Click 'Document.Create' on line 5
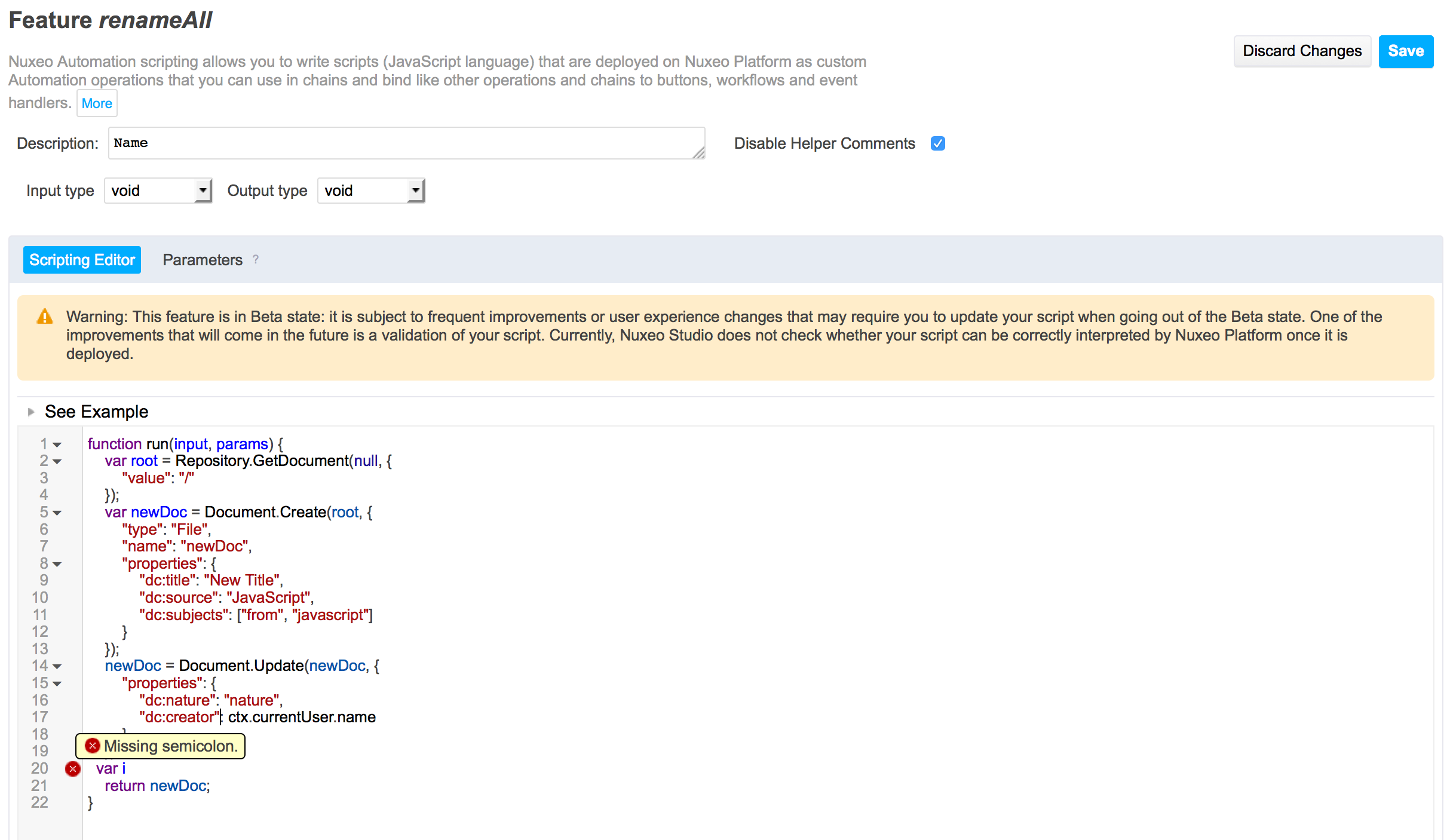 [x=265, y=512]
